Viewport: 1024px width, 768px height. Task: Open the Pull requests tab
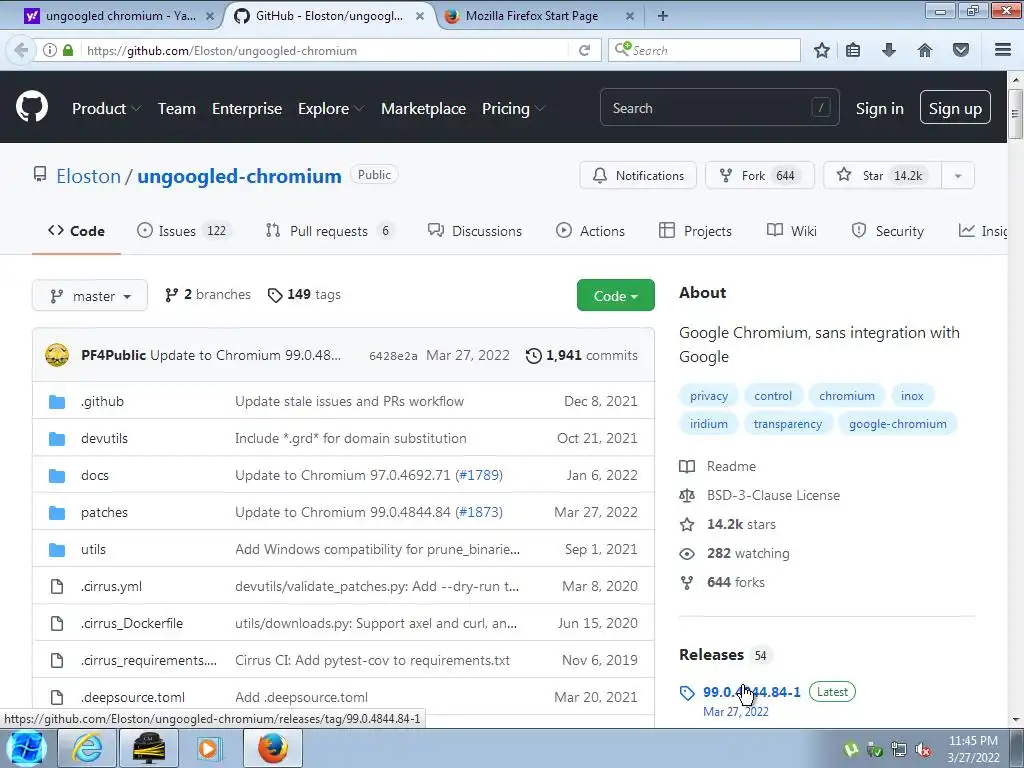tap(330, 231)
